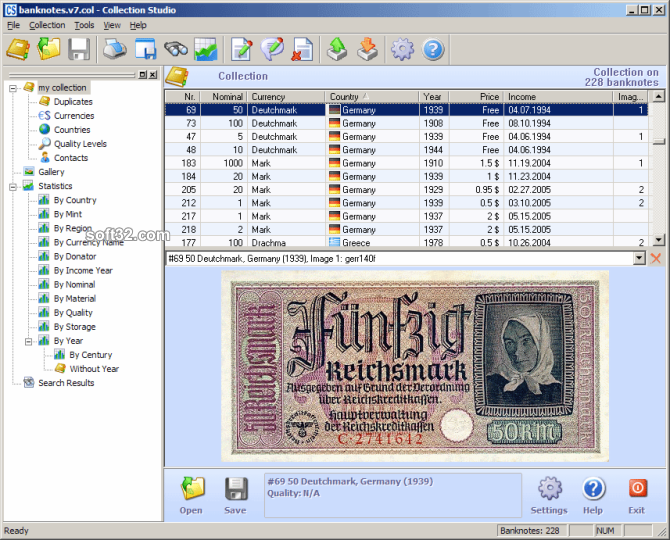The image size is (670, 540).
Task: Maximize the tree panel with its square button
Action: (x=143, y=75)
